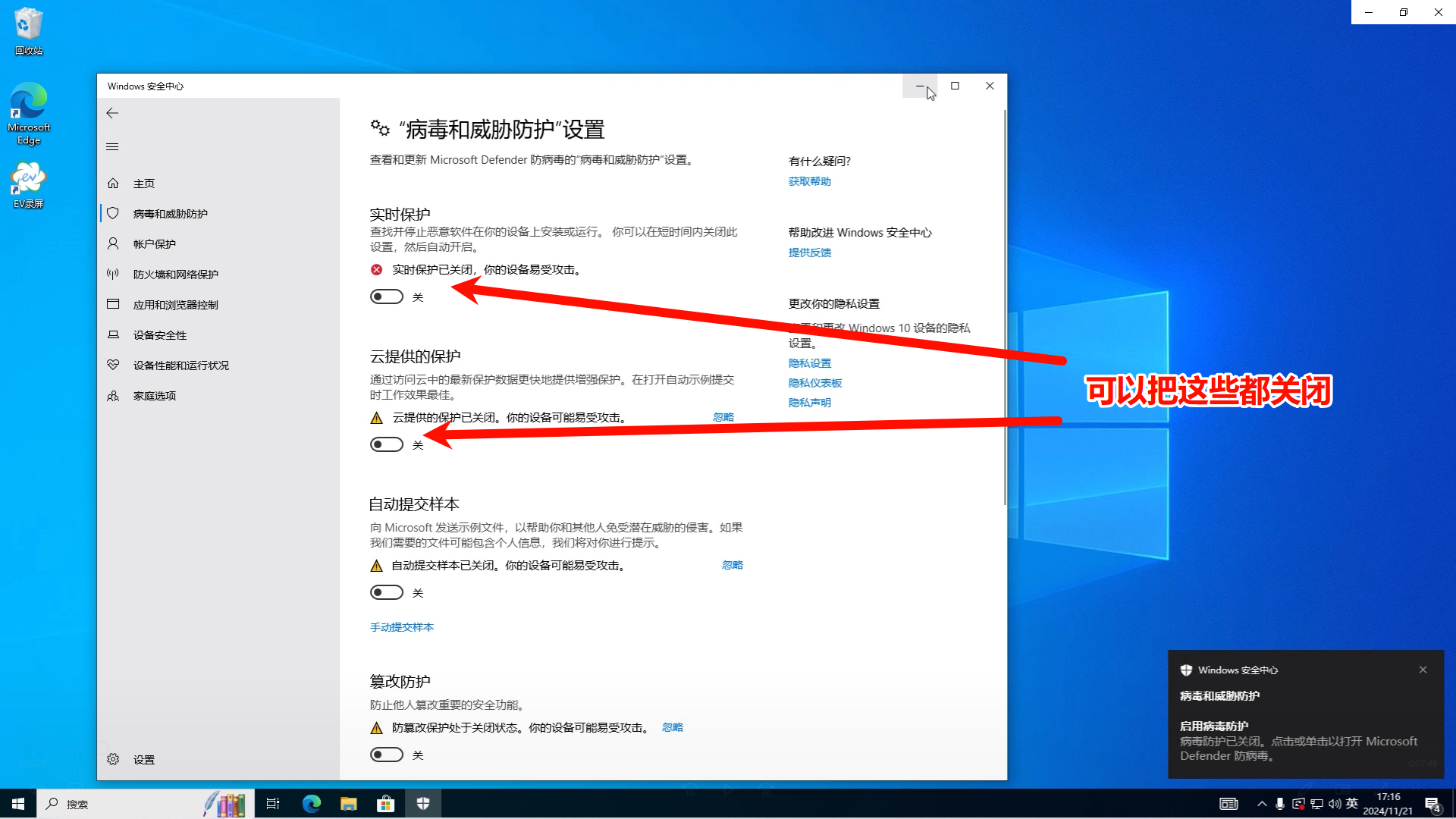Viewport: 1456px width, 819px height.
Task: Click the network tray icon
Action: [x=1316, y=804]
